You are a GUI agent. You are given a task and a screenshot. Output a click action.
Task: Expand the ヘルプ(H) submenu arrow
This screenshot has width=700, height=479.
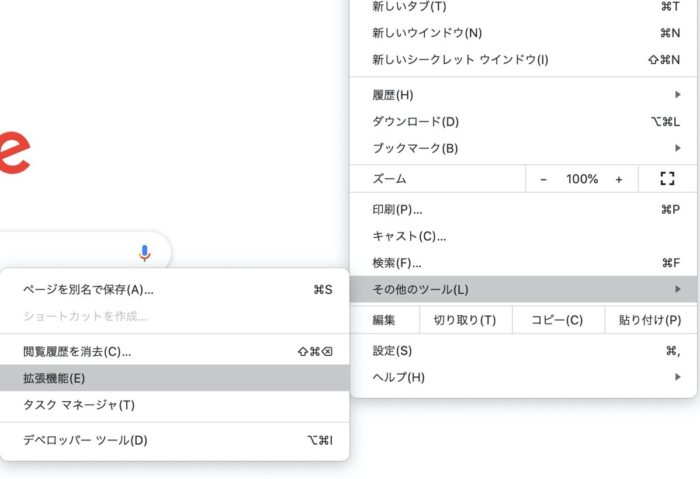678,377
